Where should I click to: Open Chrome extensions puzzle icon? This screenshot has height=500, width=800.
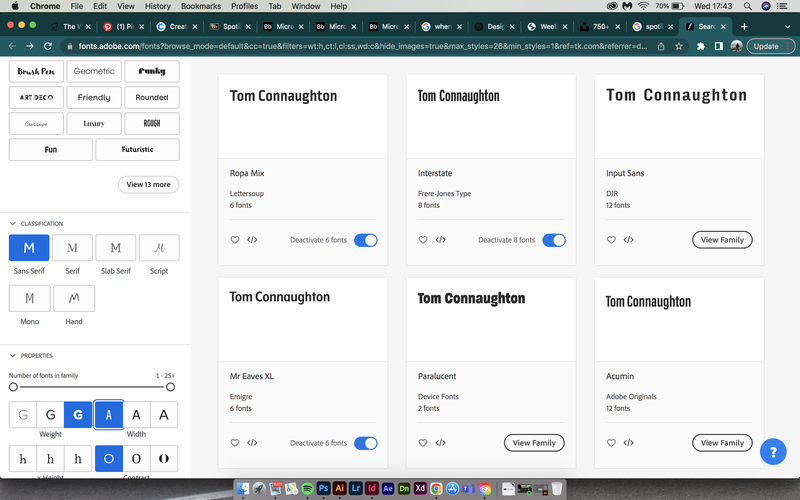tap(701, 46)
